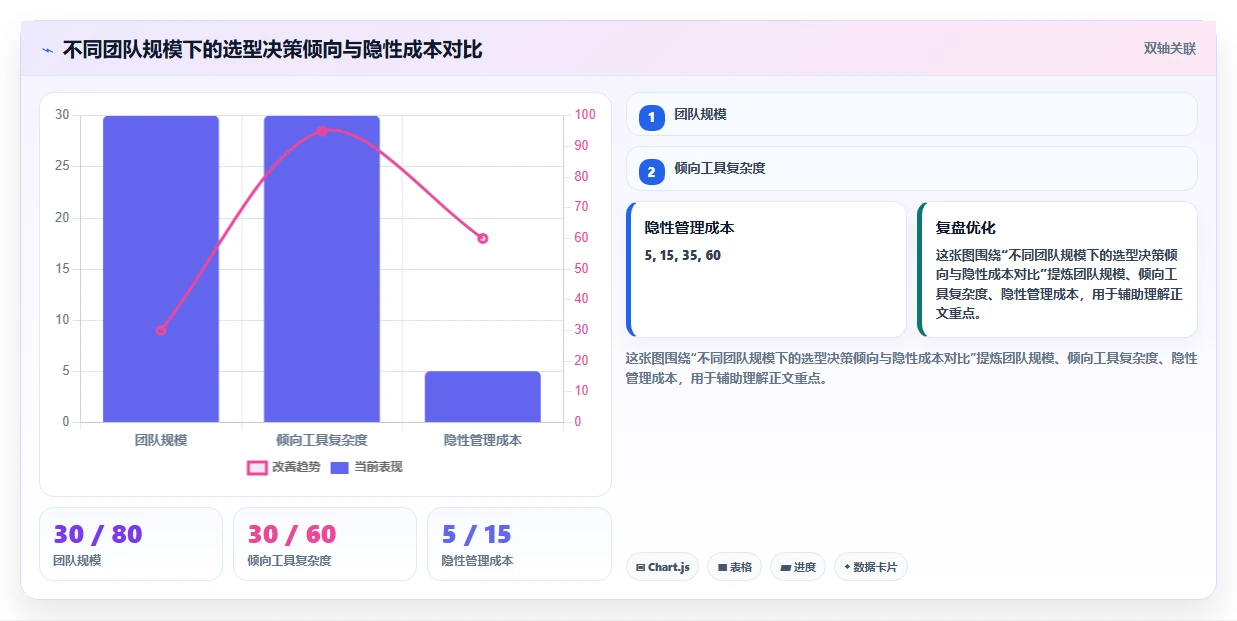The width and height of the screenshot is (1237, 621).
Task: Click the 30 / 80 团队规模 stat card
Action: point(131,544)
